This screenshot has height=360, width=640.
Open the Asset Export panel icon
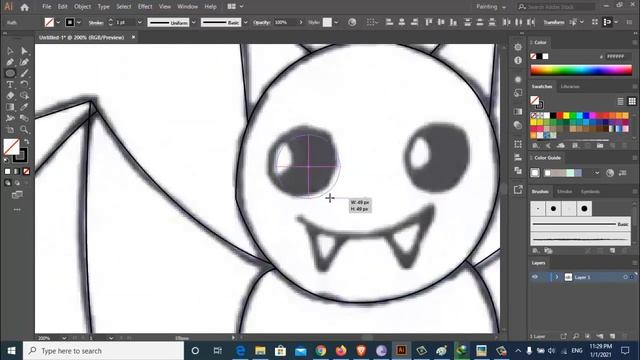(518, 189)
